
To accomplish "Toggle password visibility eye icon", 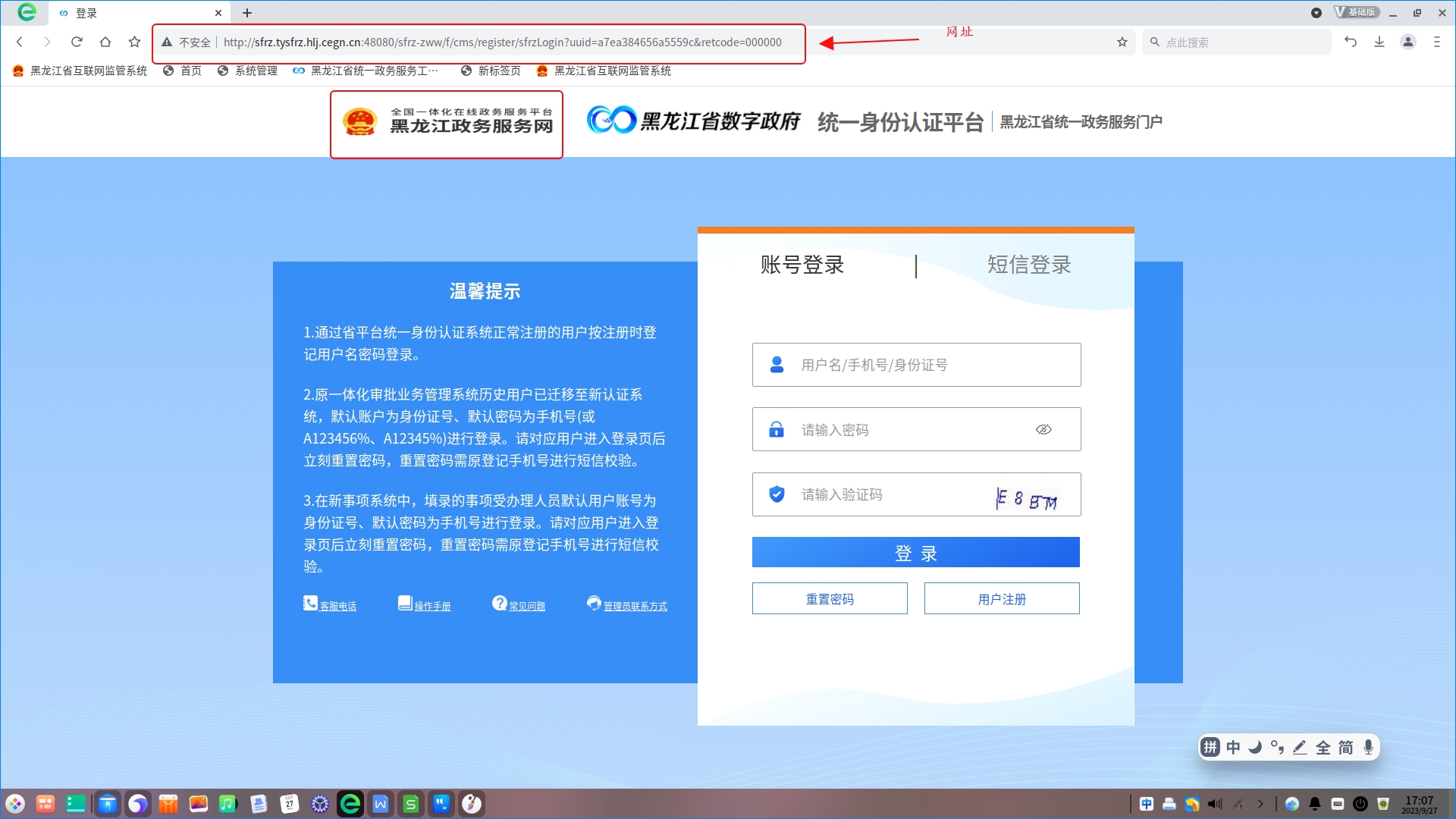I will pyautogui.click(x=1043, y=429).
